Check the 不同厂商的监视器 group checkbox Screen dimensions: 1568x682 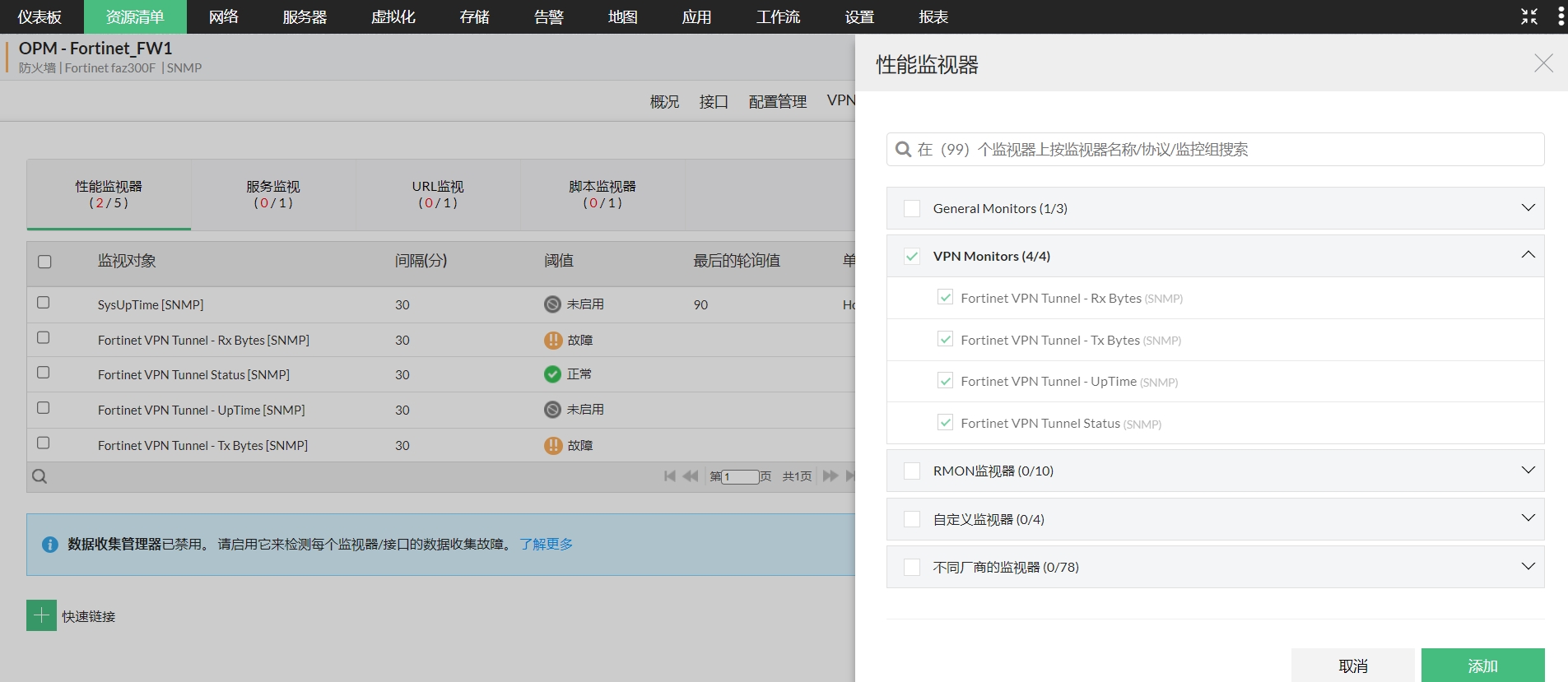[x=912, y=567]
